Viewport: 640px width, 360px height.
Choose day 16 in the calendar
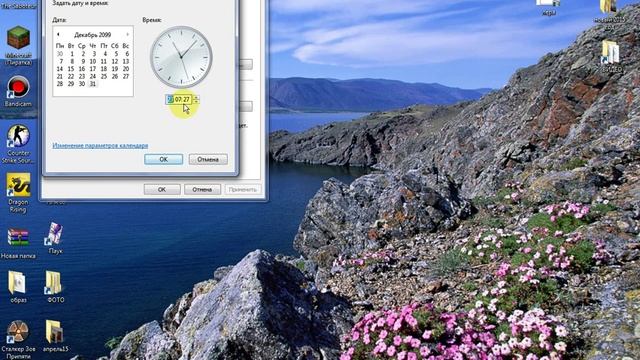(x=82, y=69)
